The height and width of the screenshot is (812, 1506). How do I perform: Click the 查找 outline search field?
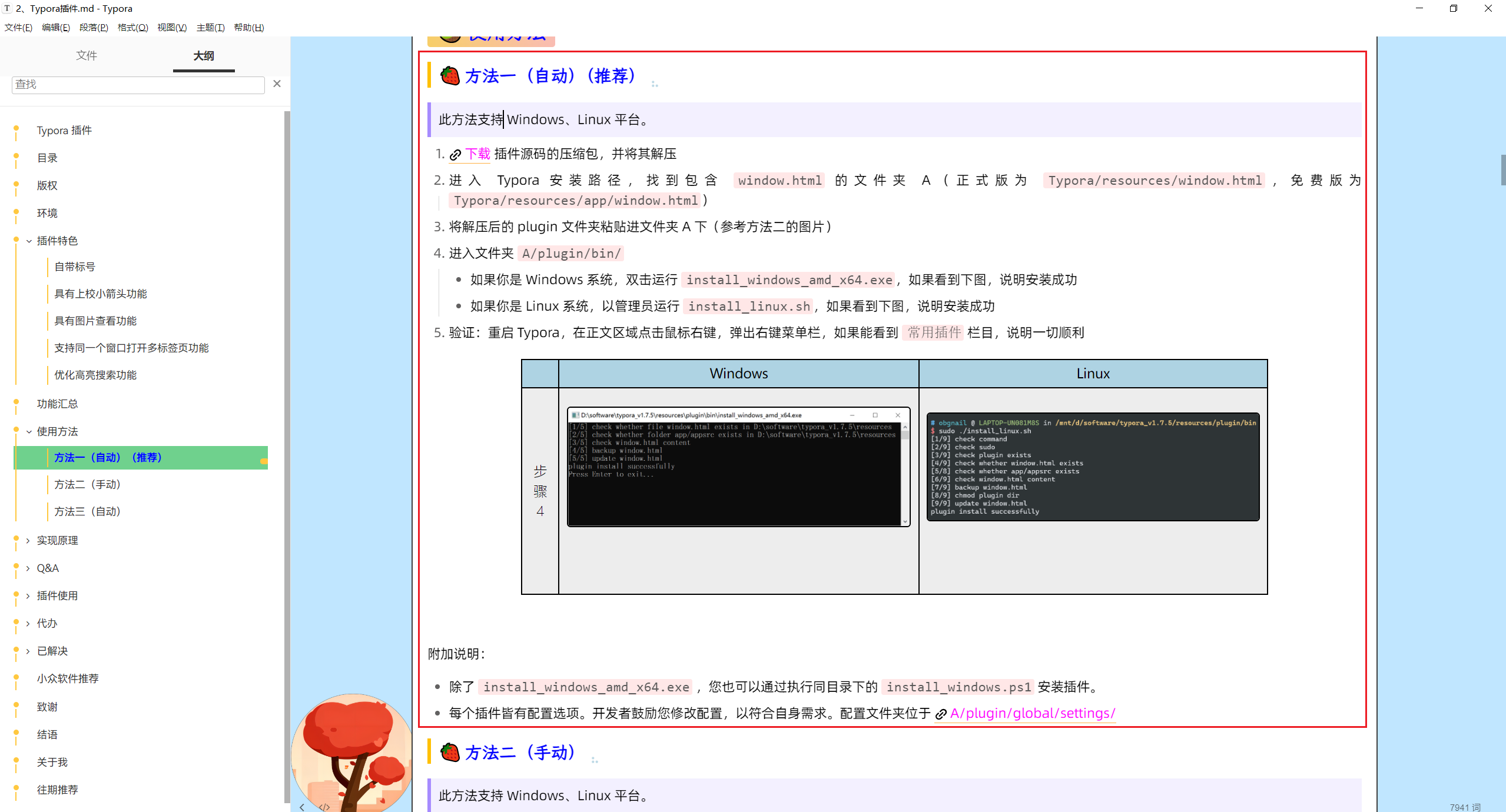coord(138,85)
